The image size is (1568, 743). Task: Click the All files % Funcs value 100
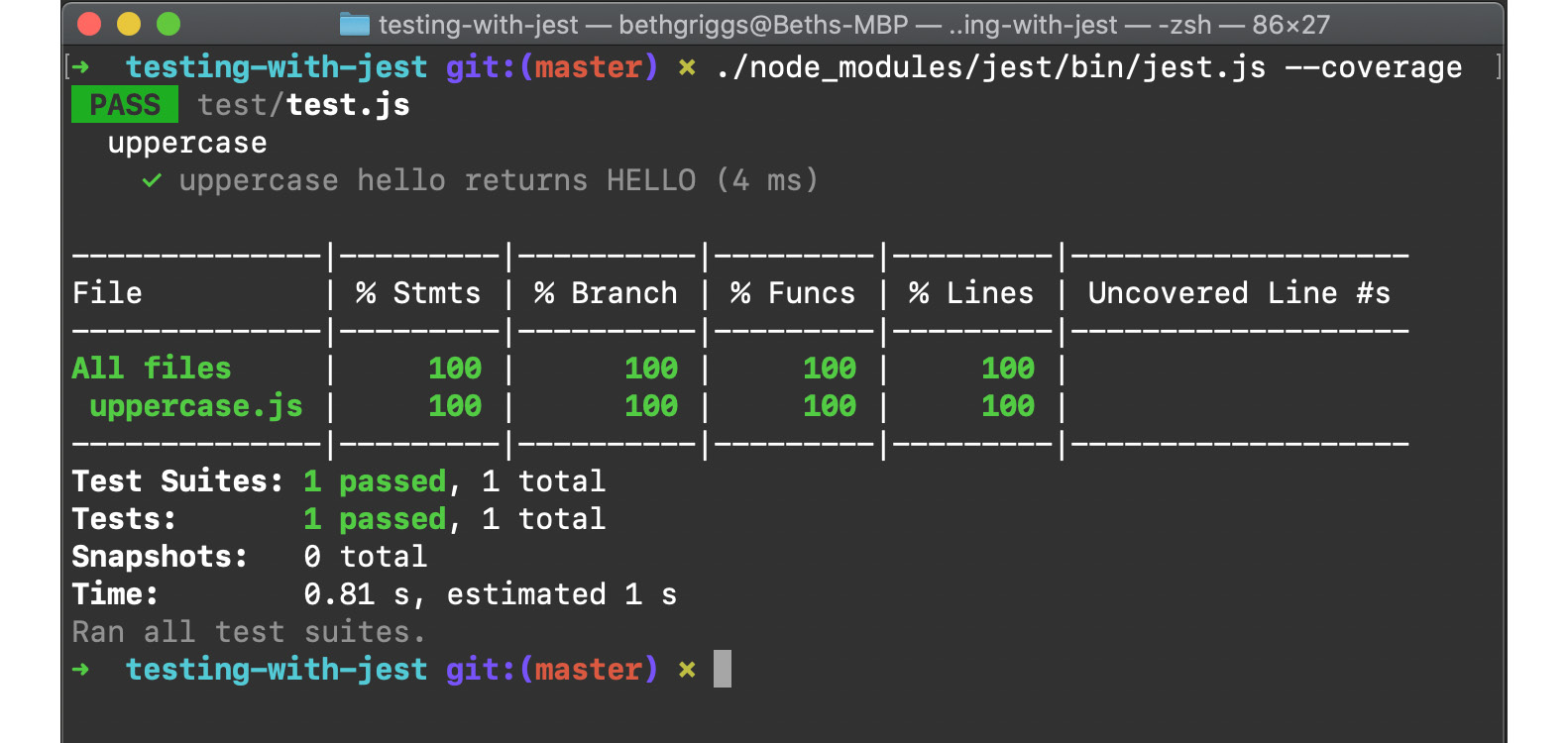point(830,369)
